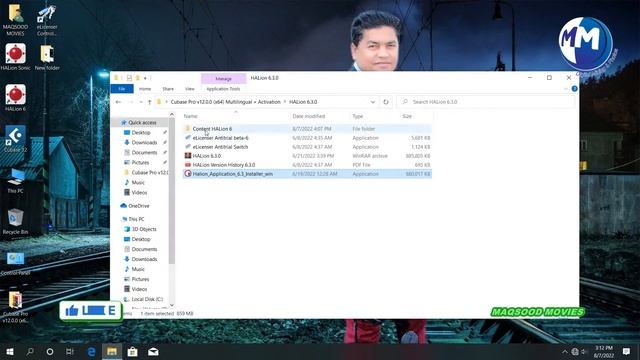This screenshot has height=360, width=640.
Task: Open Mail app from taskbar
Action: (153, 351)
